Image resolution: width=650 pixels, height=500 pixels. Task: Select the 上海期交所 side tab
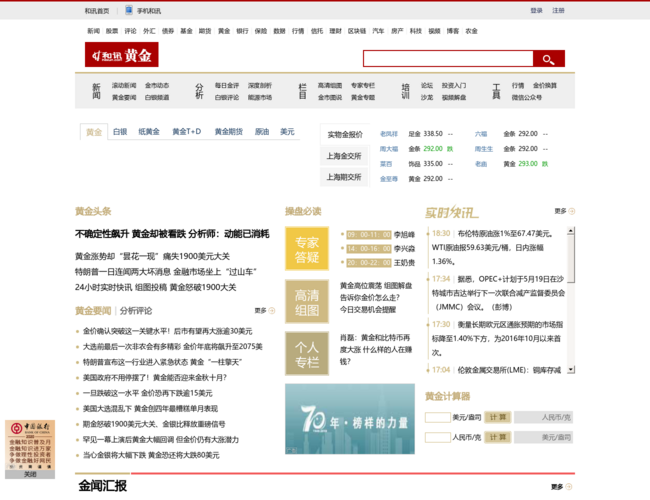click(x=344, y=177)
